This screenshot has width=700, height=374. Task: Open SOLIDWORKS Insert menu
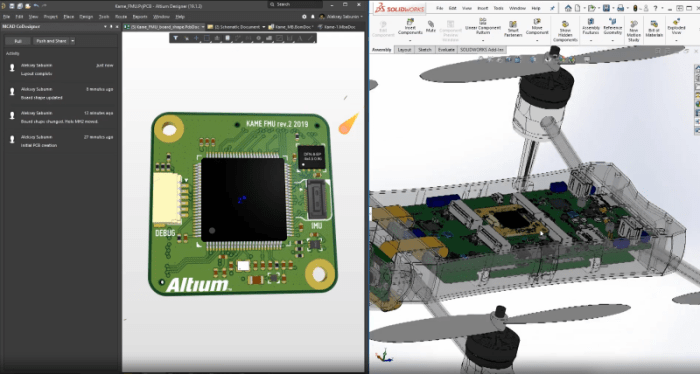(483, 8)
